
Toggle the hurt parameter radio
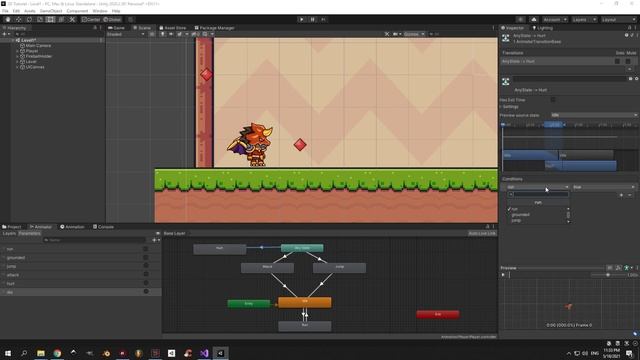pyautogui.click(x=145, y=283)
